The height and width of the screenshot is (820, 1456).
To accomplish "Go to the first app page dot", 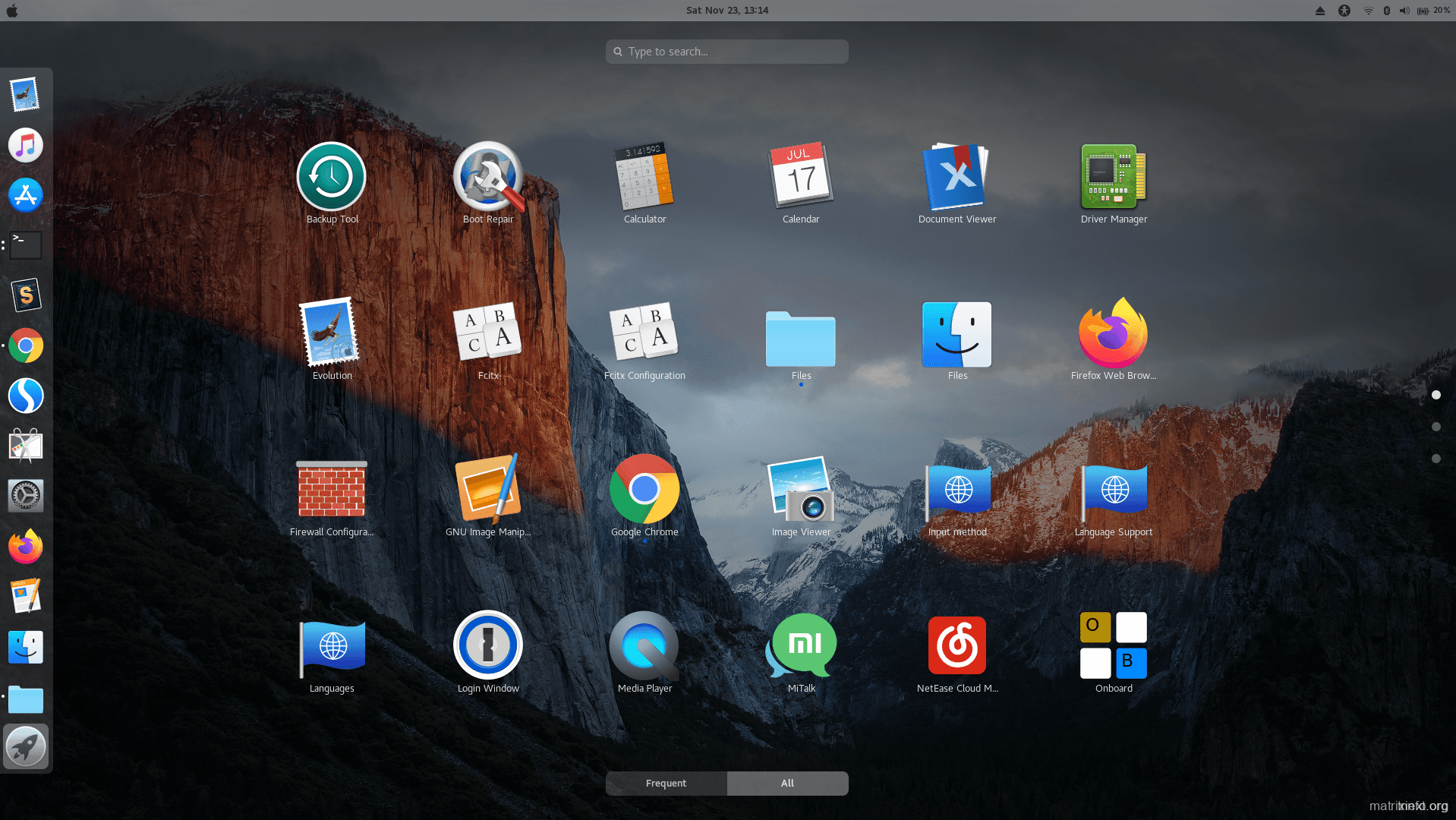I will pos(1436,395).
